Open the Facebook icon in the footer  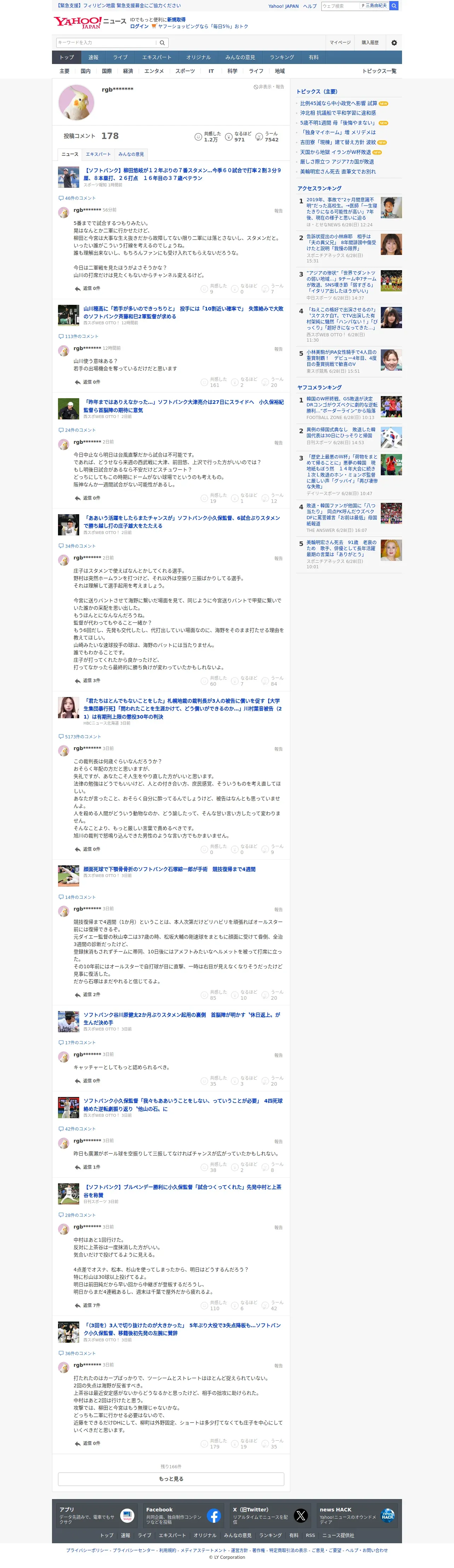(x=214, y=1516)
